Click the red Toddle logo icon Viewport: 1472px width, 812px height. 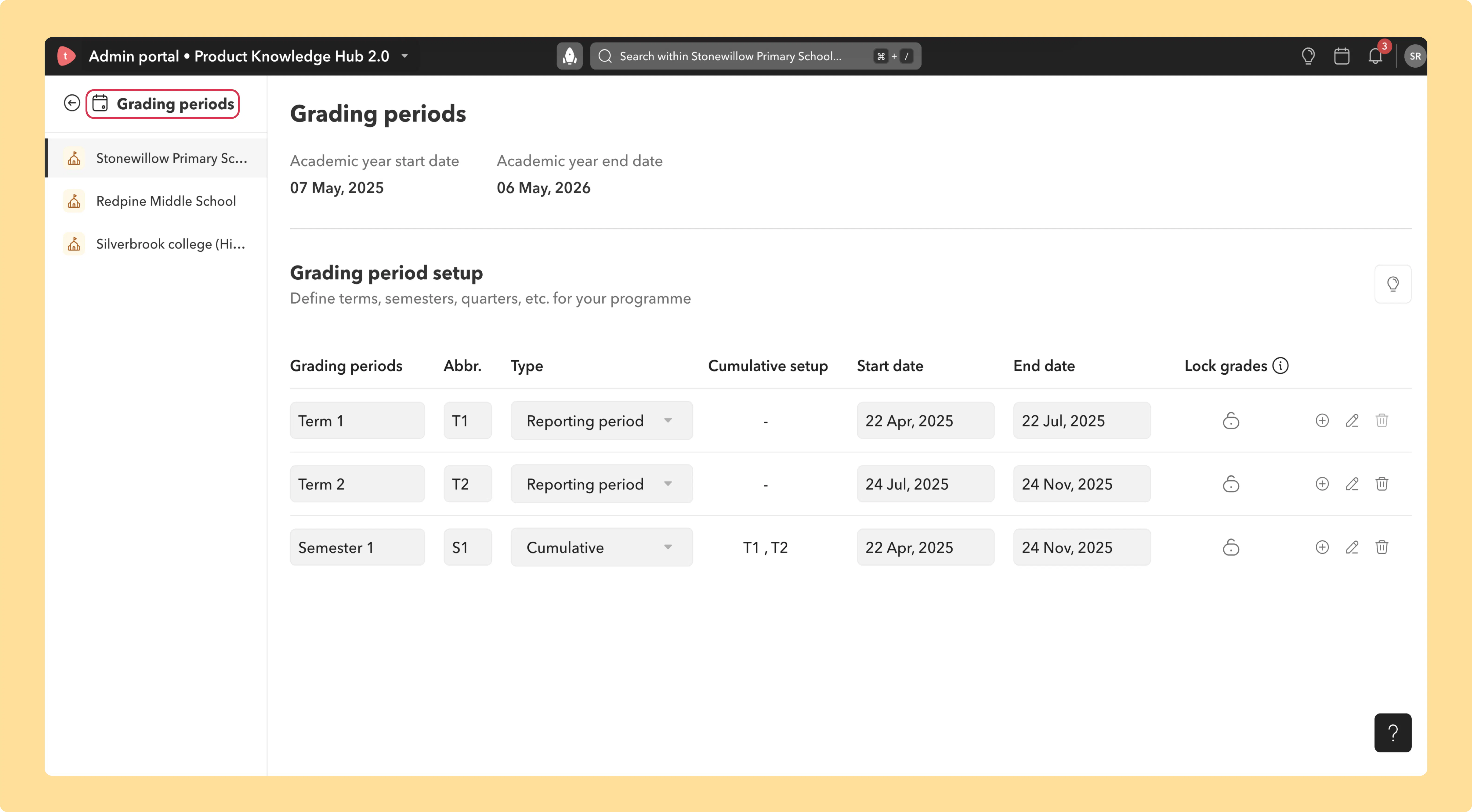pyautogui.click(x=66, y=56)
